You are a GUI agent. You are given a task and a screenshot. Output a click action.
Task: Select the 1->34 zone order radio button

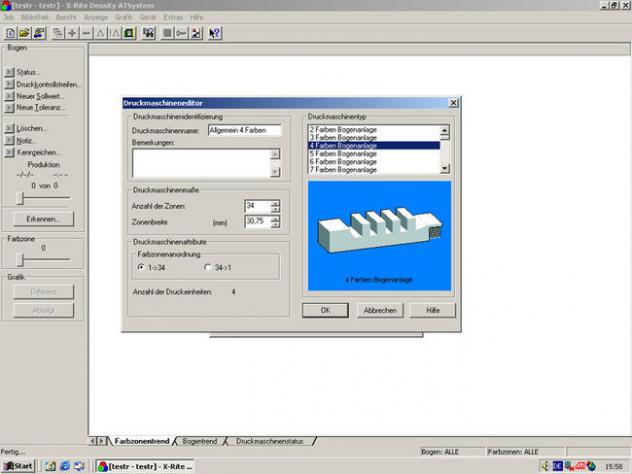(x=141, y=267)
